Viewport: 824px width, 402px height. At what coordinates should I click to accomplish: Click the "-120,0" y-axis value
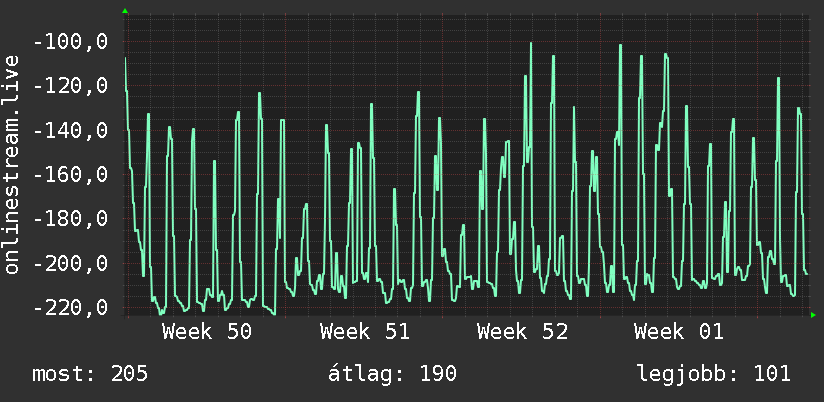click(x=71, y=86)
